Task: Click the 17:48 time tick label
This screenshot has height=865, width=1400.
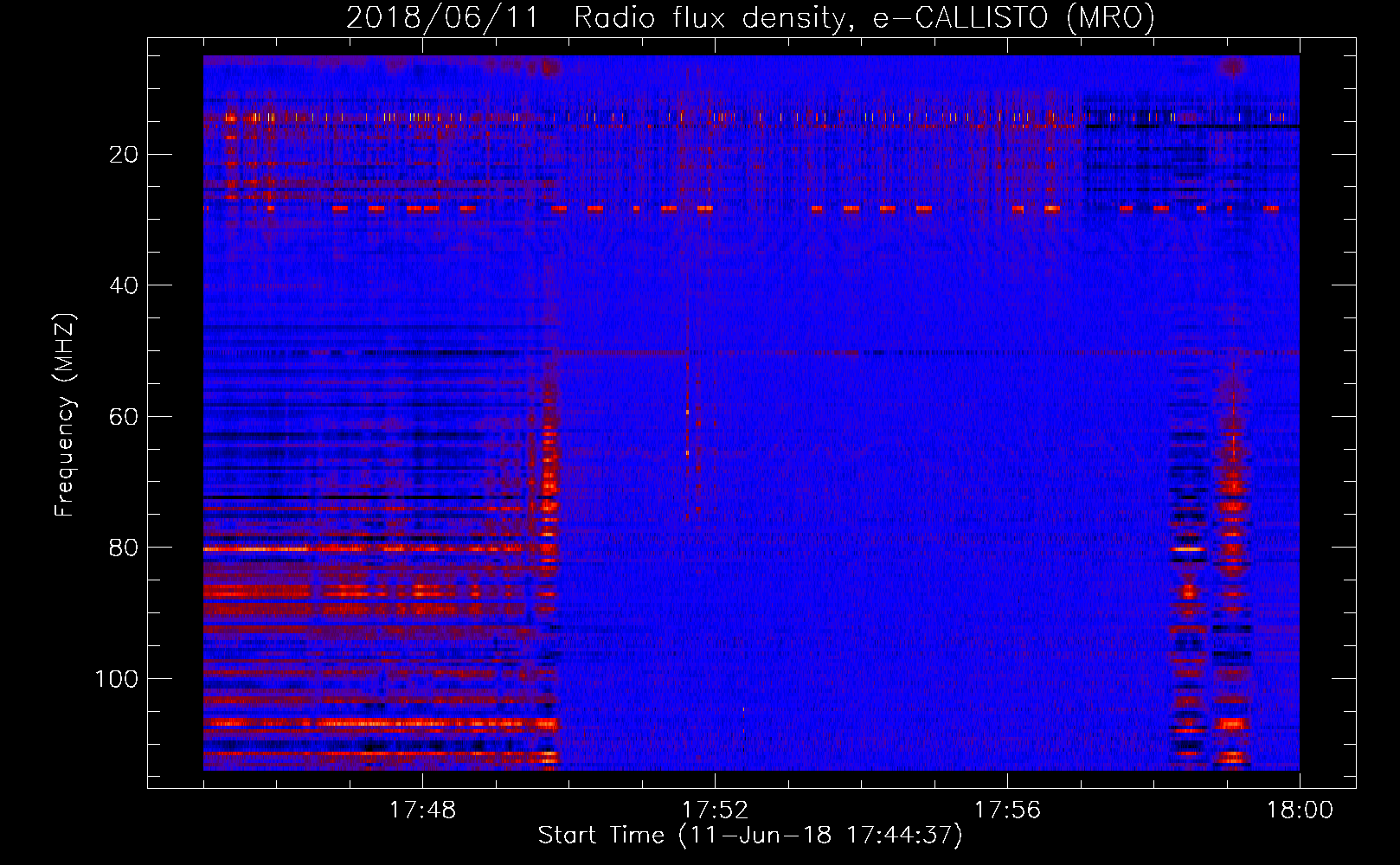Action: (x=422, y=811)
